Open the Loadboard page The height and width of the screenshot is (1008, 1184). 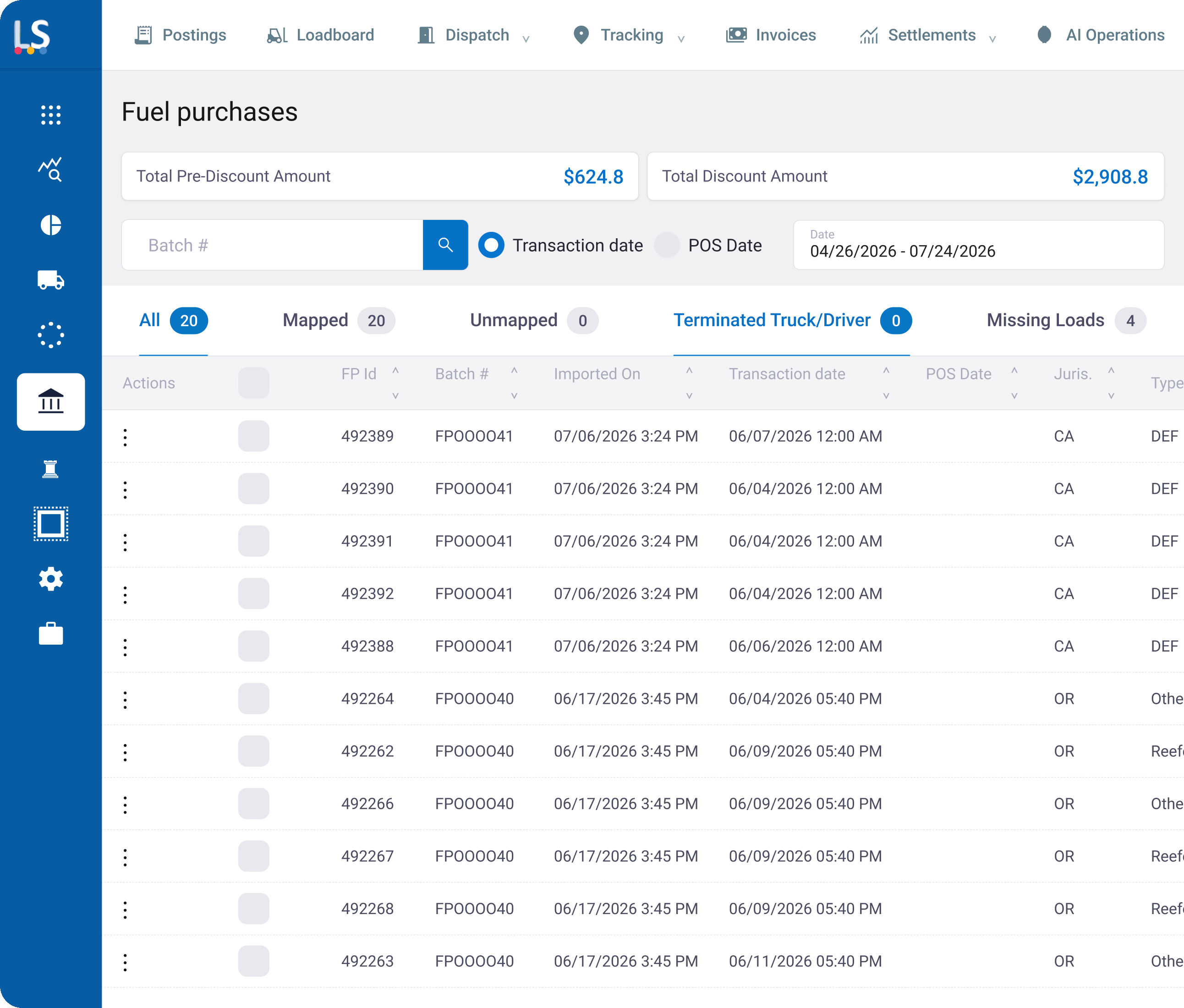321,35
